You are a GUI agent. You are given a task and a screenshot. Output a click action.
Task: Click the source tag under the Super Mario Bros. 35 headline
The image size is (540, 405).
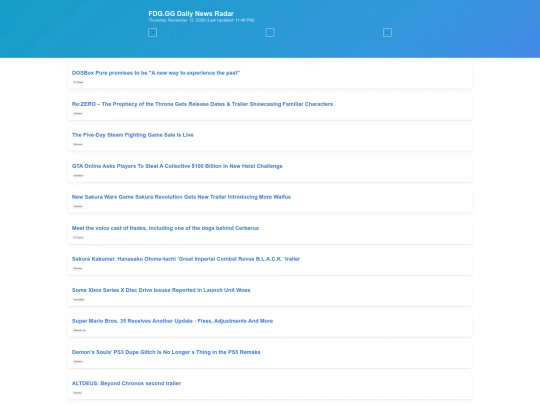point(80,330)
